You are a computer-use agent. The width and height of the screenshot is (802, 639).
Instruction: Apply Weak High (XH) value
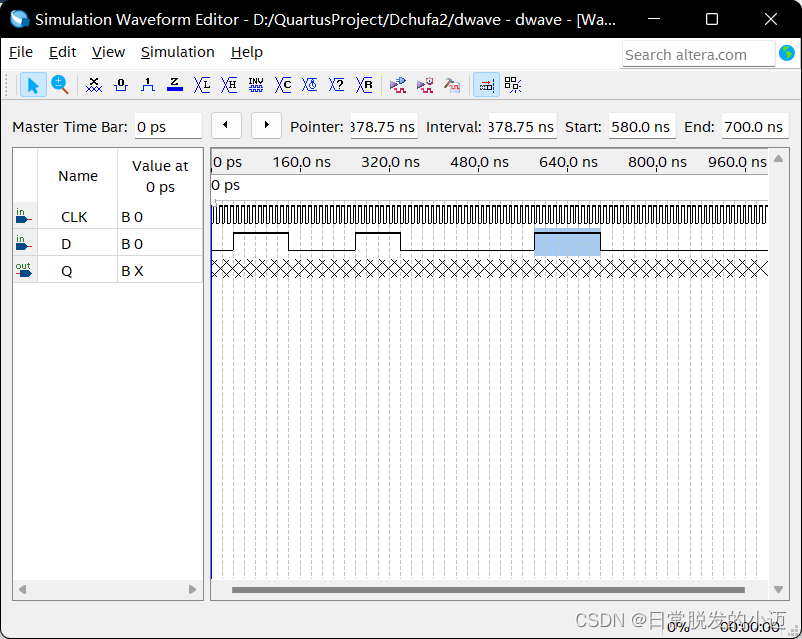click(229, 85)
